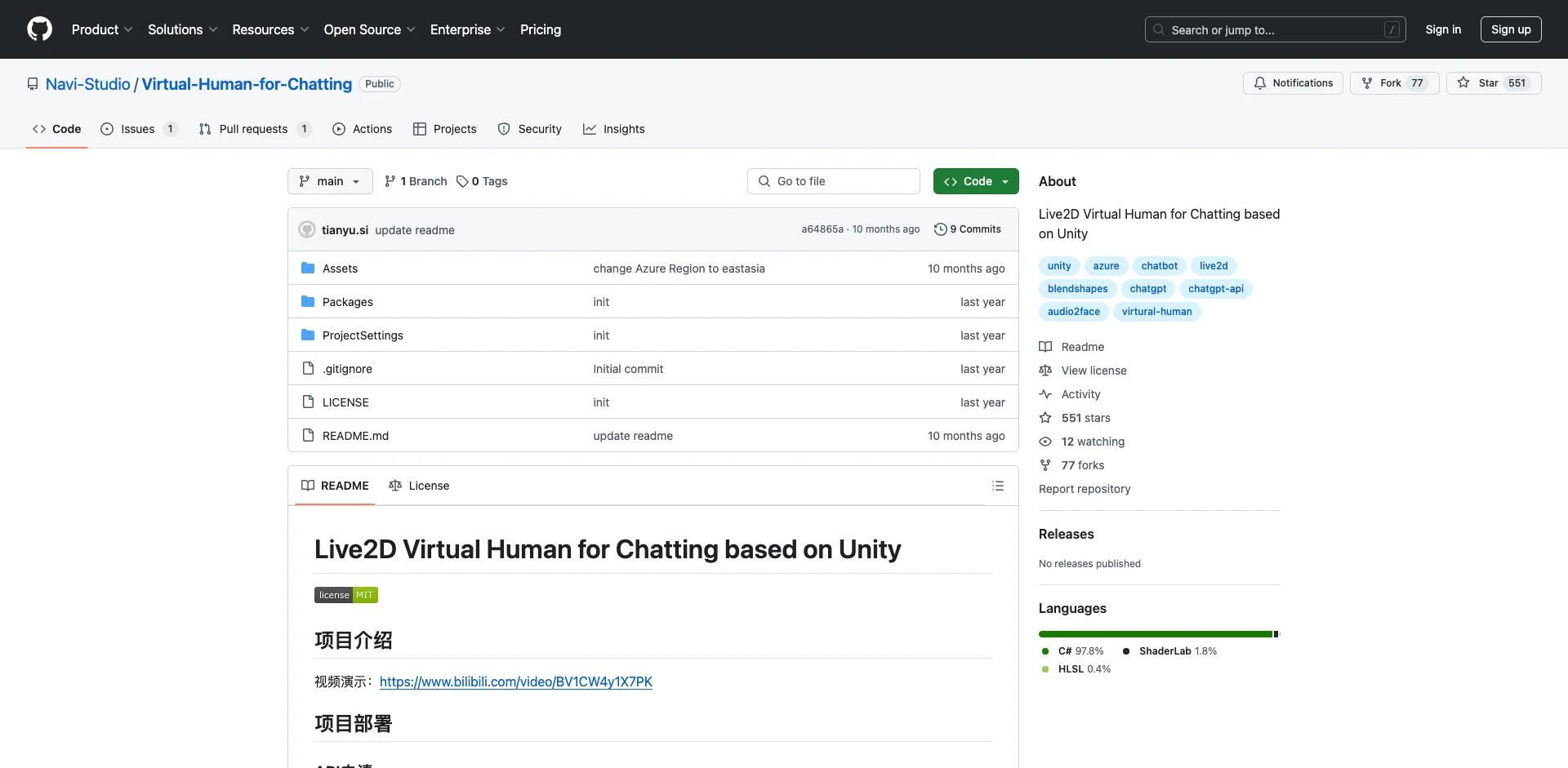Click the Pricing link
This screenshot has width=1568, height=768.
(x=541, y=29)
